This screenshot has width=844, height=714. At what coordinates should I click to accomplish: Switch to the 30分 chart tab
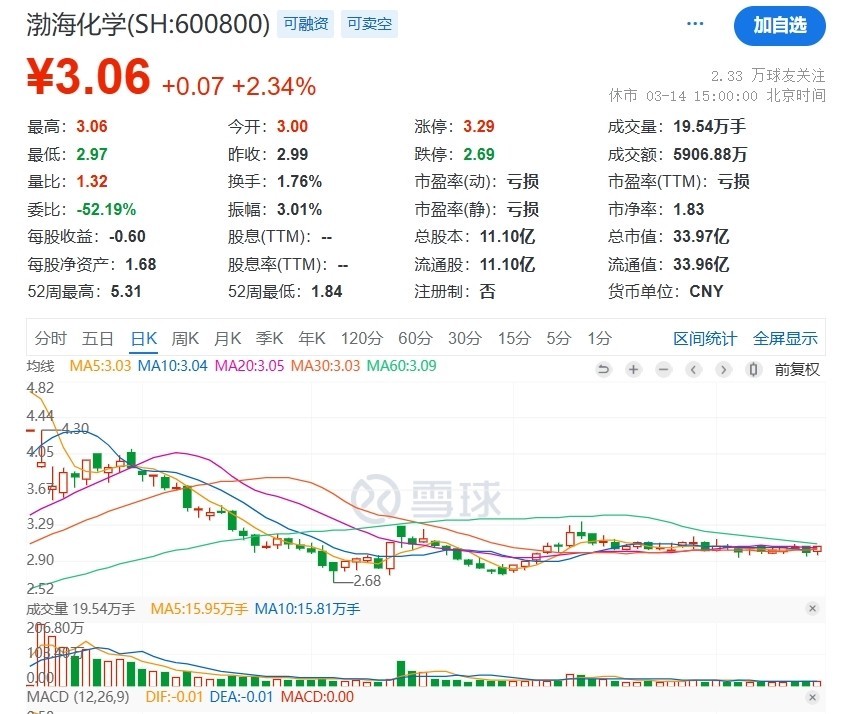click(x=465, y=339)
